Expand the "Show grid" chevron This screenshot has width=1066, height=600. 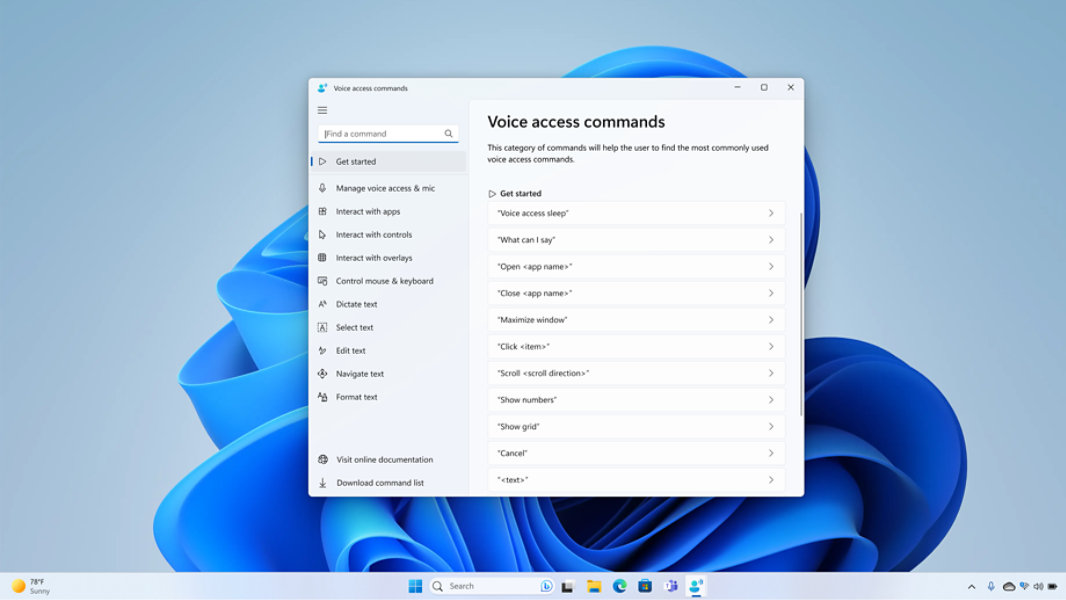[771, 426]
